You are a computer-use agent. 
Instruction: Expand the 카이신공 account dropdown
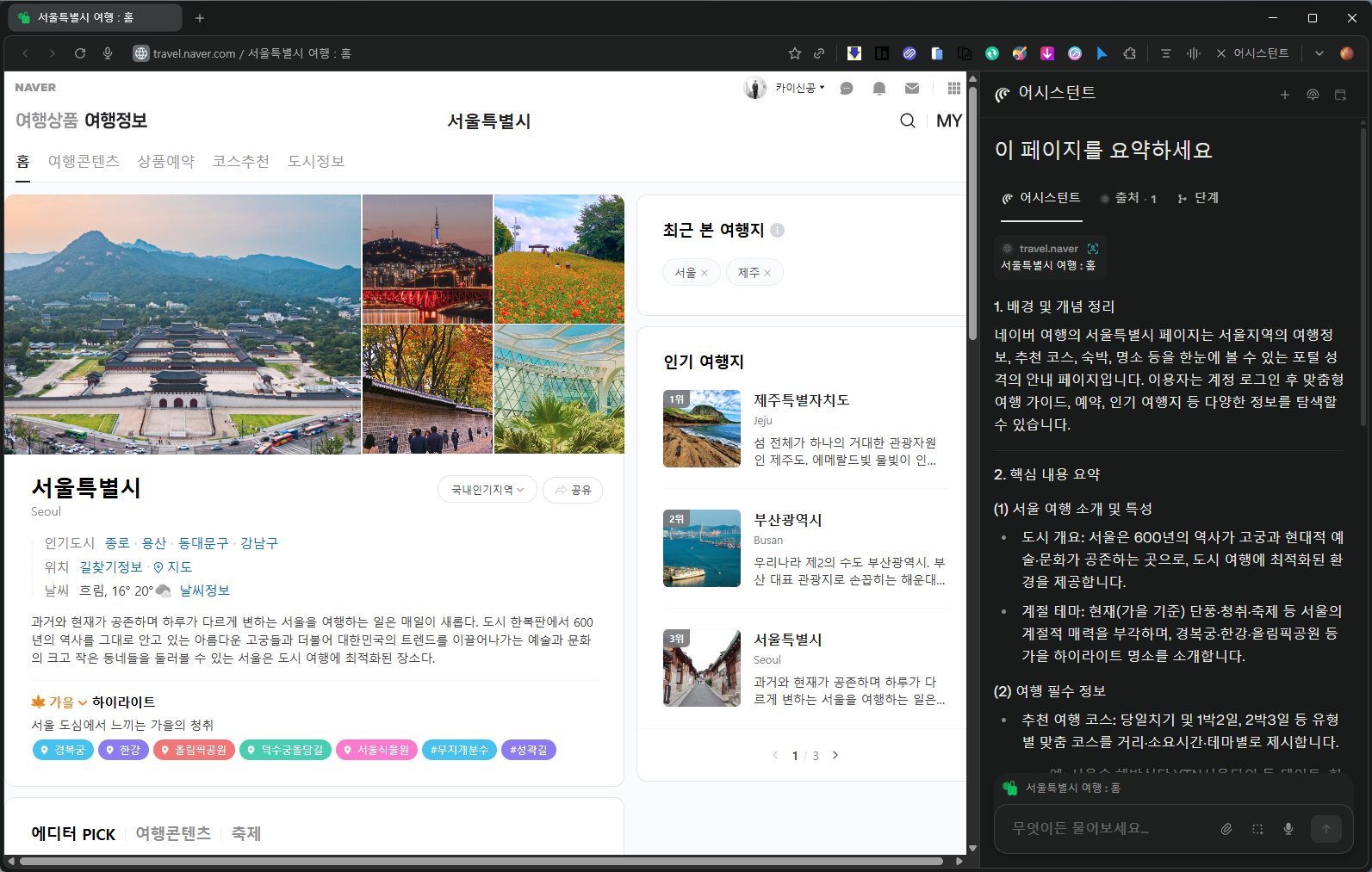[800, 88]
